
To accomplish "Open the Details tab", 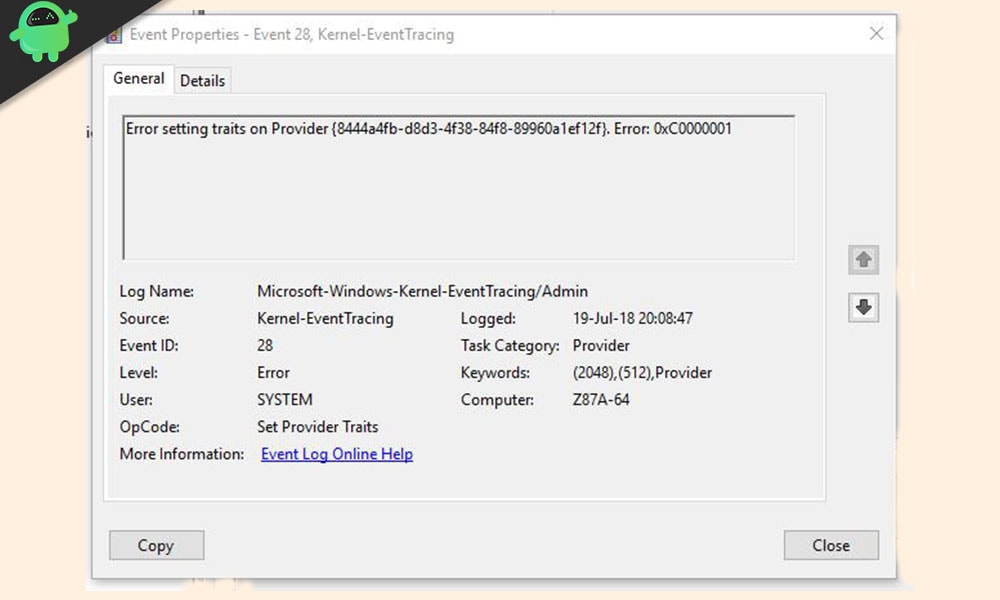I will click(202, 81).
